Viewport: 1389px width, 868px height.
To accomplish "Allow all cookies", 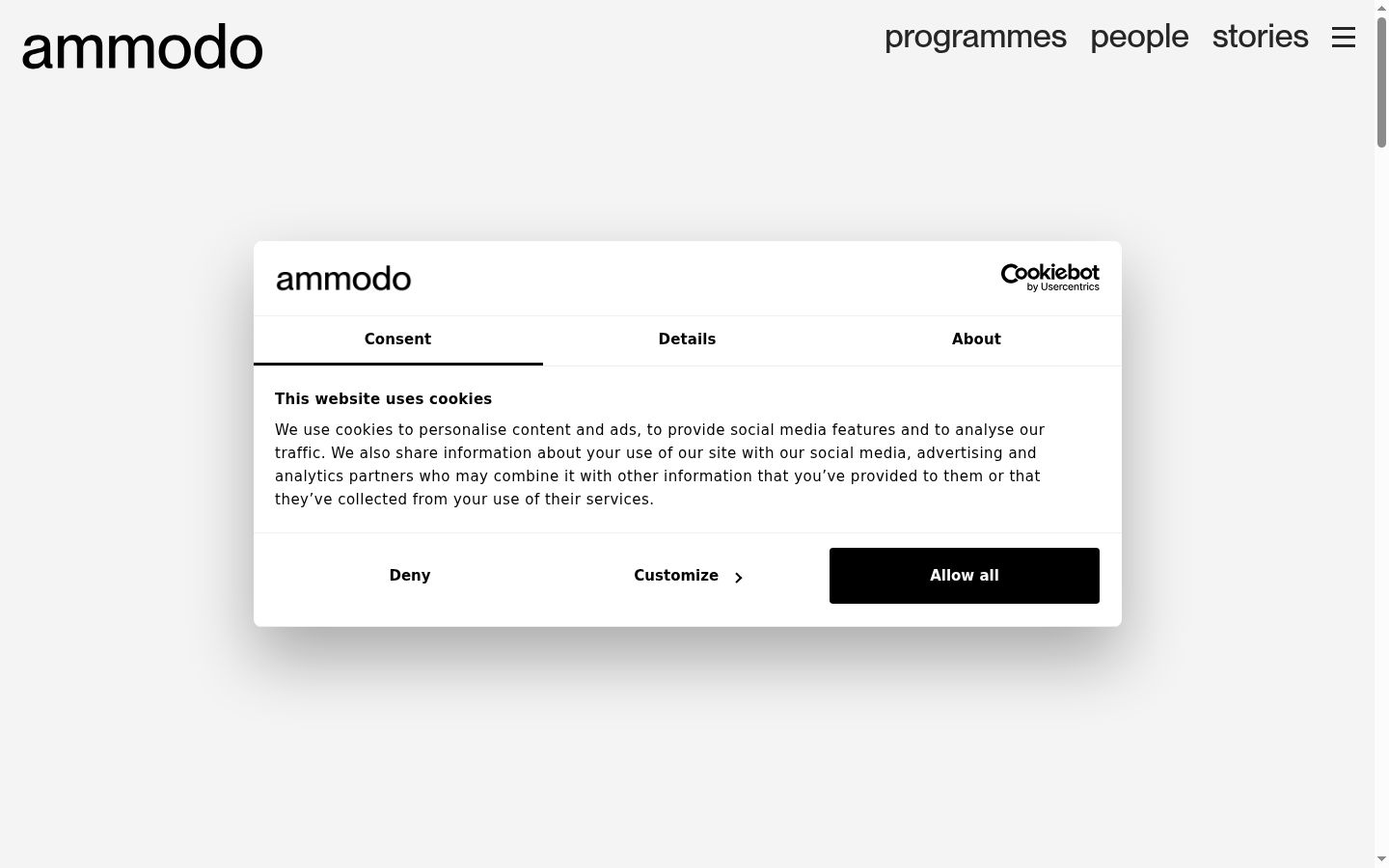I will click(965, 576).
